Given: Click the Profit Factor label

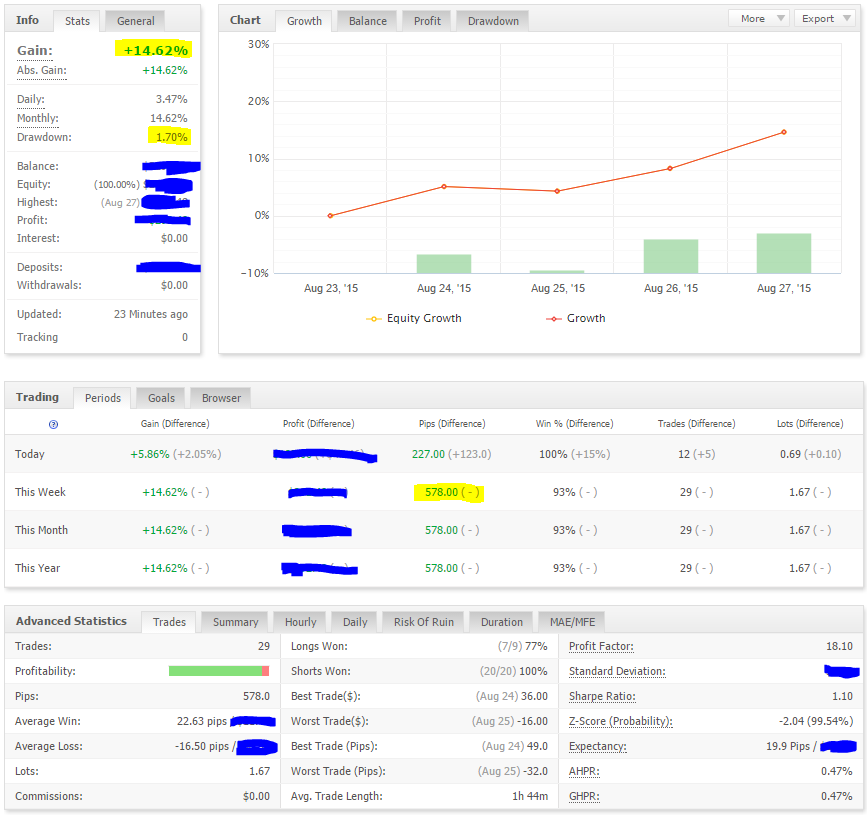Looking at the screenshot, I should tap(601, 646).
